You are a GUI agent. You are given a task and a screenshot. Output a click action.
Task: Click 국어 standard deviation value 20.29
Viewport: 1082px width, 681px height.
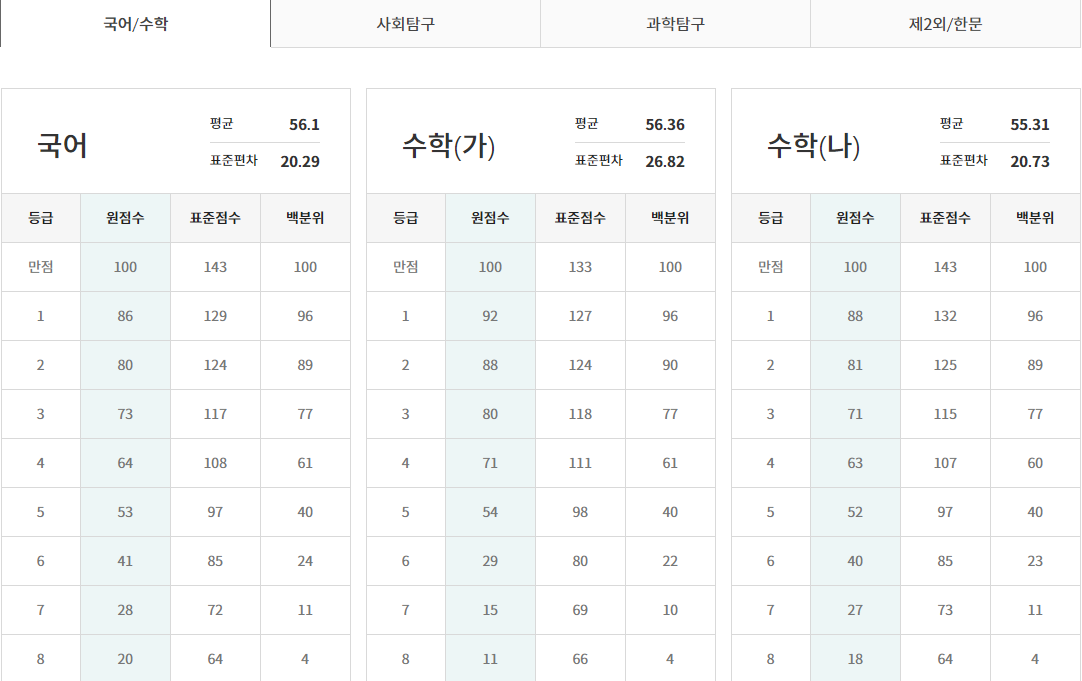[x=300, y=162]
